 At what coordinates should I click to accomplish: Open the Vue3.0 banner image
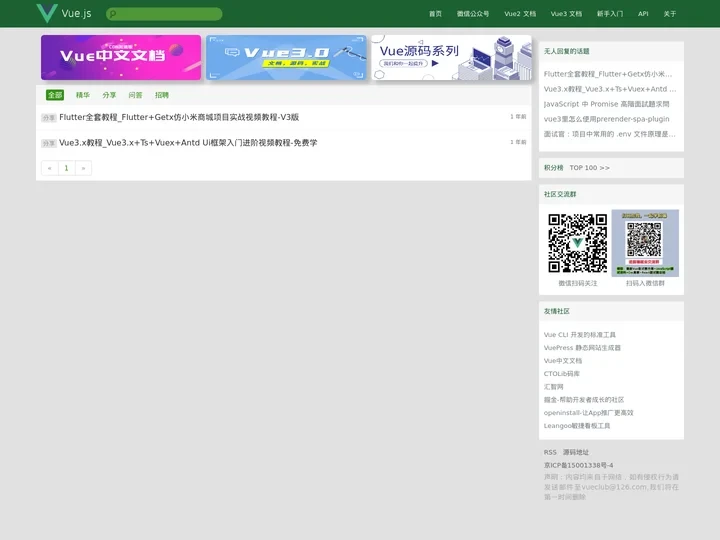(286, 57)
